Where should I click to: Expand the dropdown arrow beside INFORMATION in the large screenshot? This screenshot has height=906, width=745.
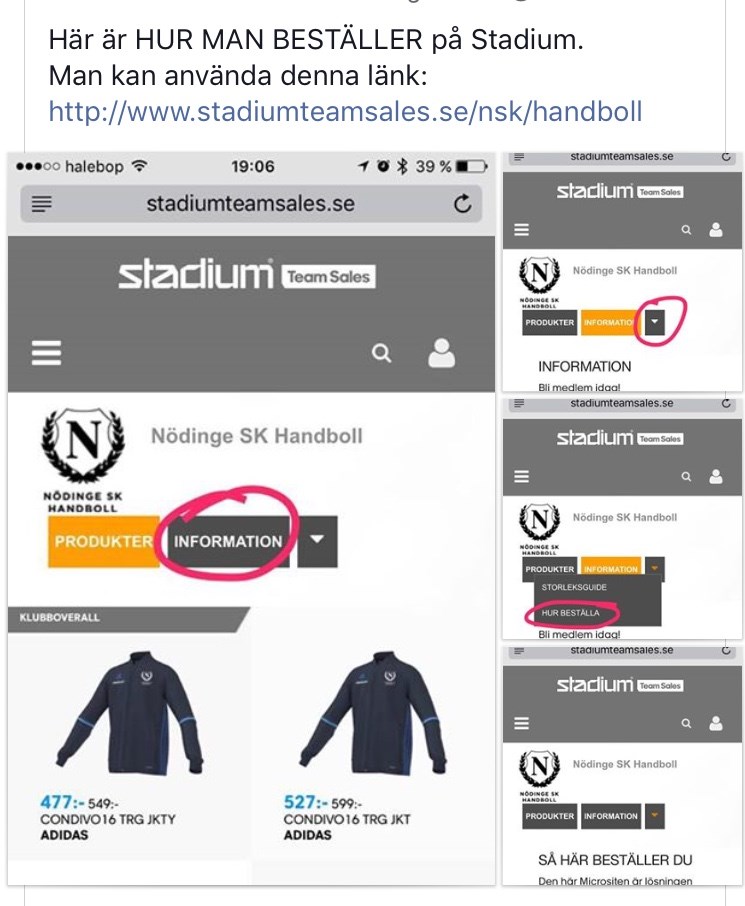click(317, 541)
